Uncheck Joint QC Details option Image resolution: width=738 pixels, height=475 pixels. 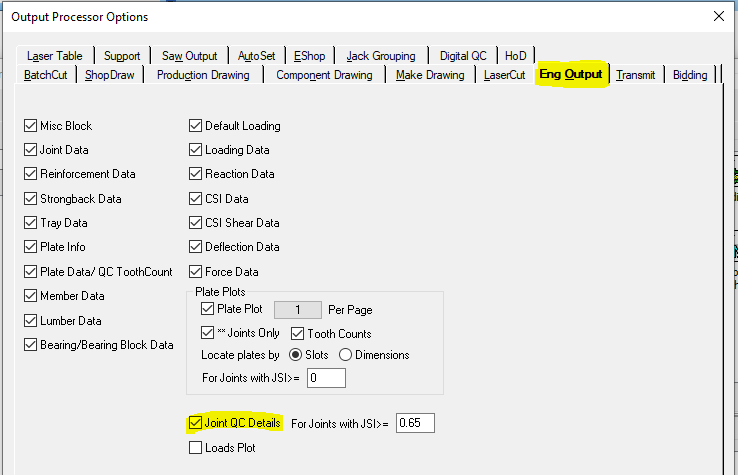point(196,424)
